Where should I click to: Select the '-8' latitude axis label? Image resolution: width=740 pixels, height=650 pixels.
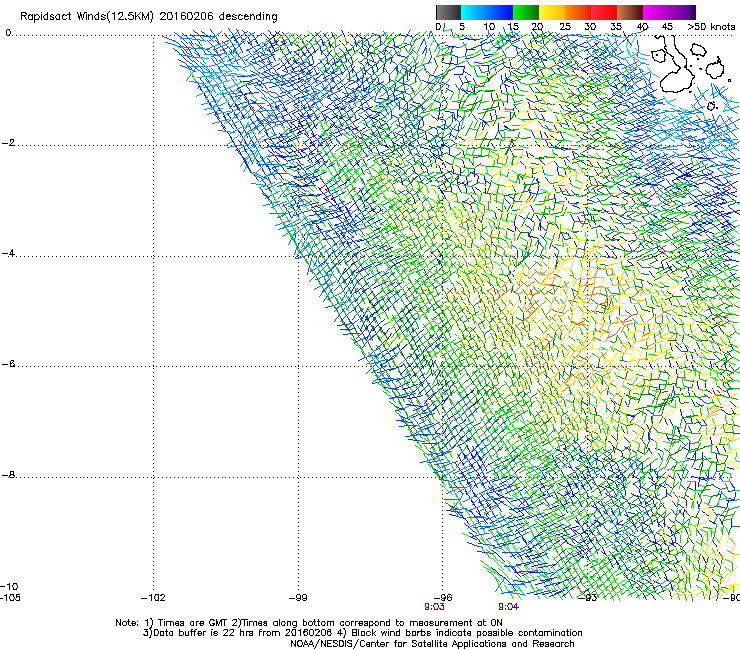pyautogui.click(x=9, y=475)
